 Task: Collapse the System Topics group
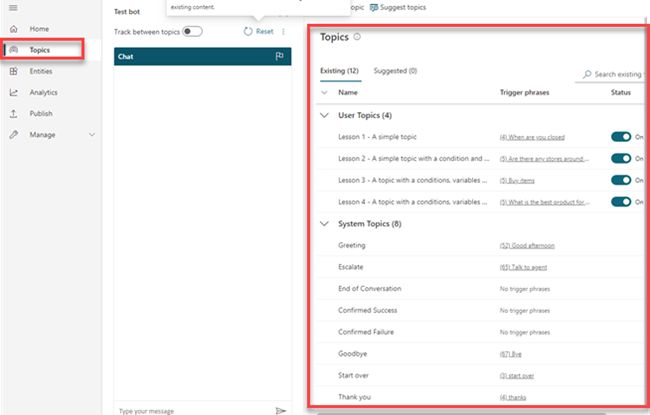click(x=325, y=224)
